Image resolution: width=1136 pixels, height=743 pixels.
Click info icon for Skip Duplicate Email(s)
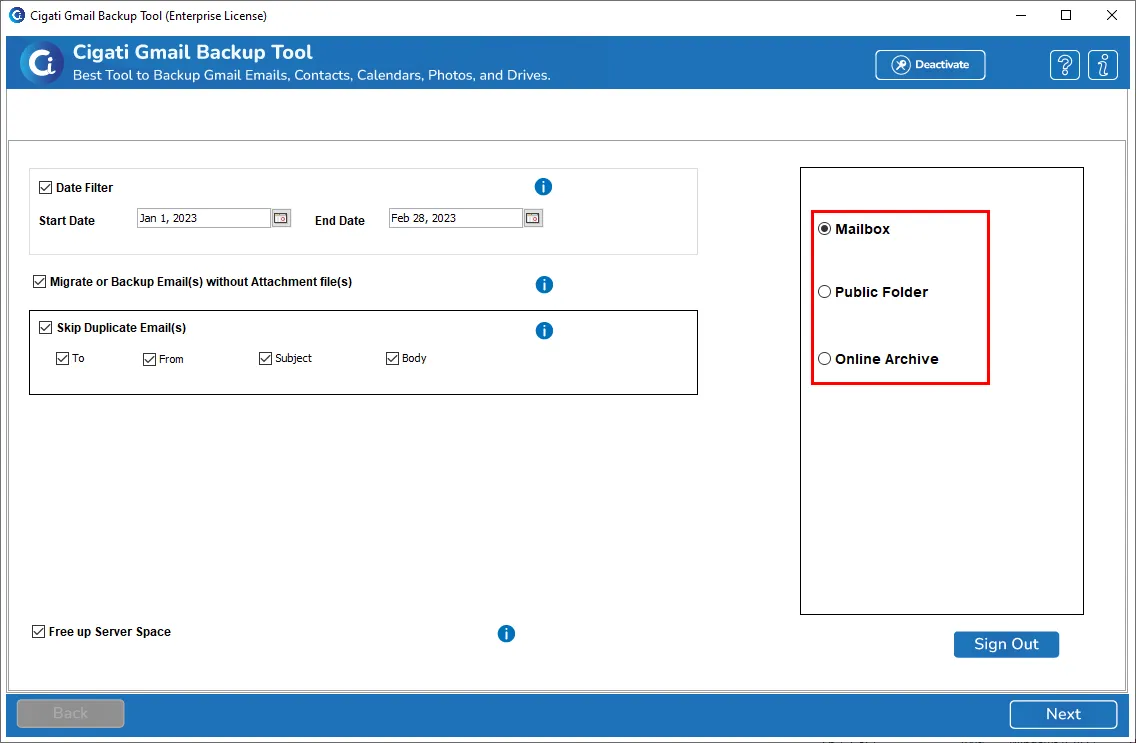click(544, 331)
